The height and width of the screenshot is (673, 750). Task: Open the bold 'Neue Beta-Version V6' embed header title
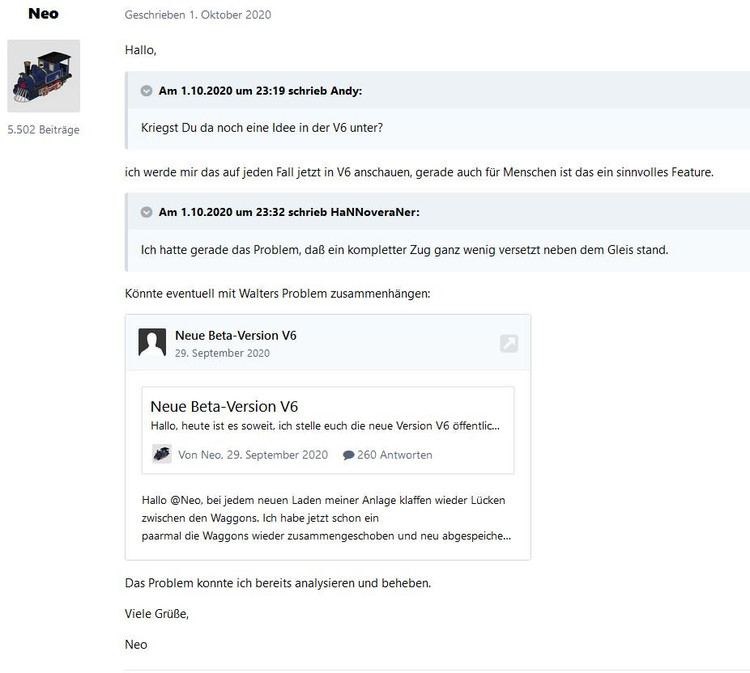coord(235,335)
